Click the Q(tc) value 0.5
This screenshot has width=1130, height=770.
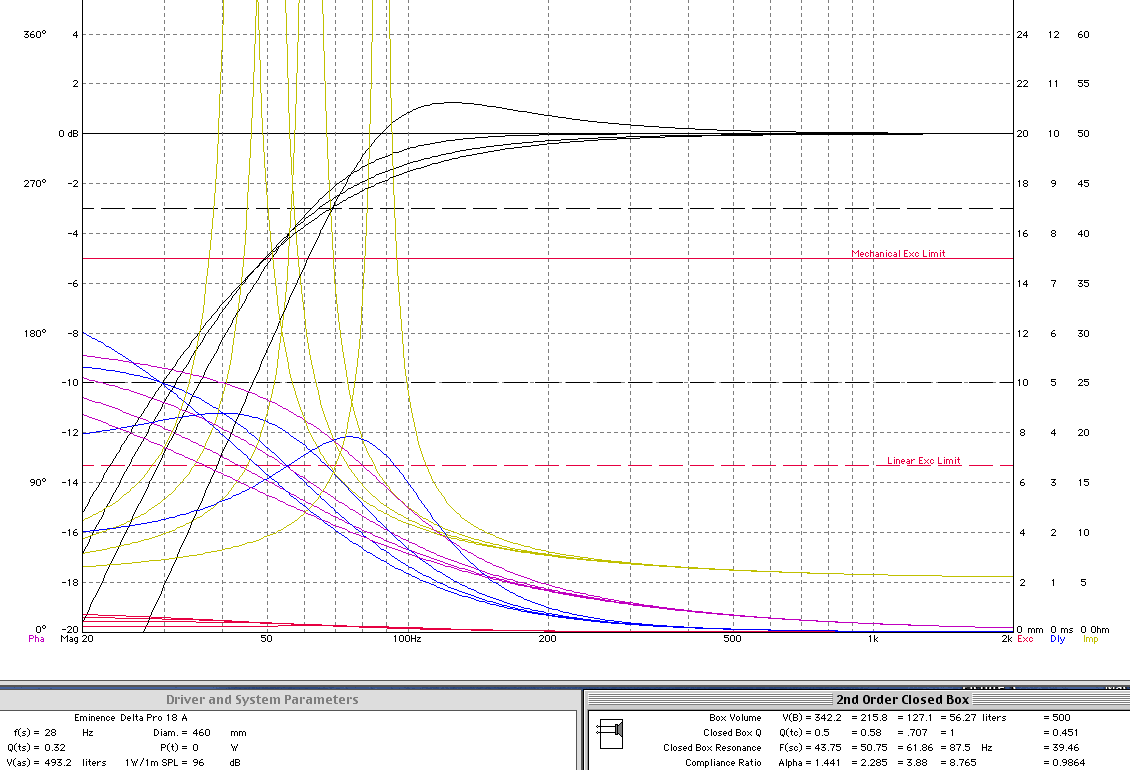pyautogui.click(x=822, y=733)
